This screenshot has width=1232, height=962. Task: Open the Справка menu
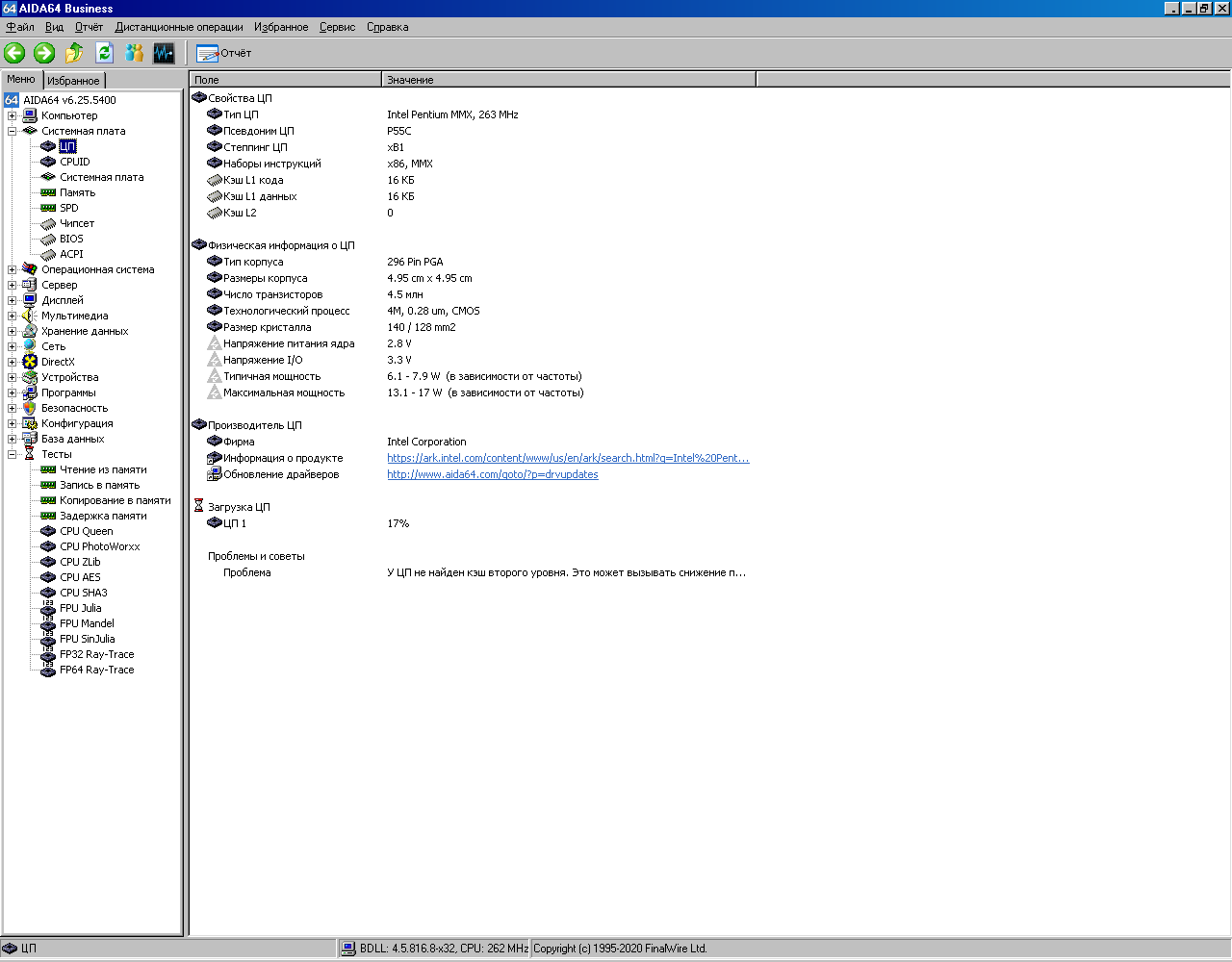tap(388, 27)
